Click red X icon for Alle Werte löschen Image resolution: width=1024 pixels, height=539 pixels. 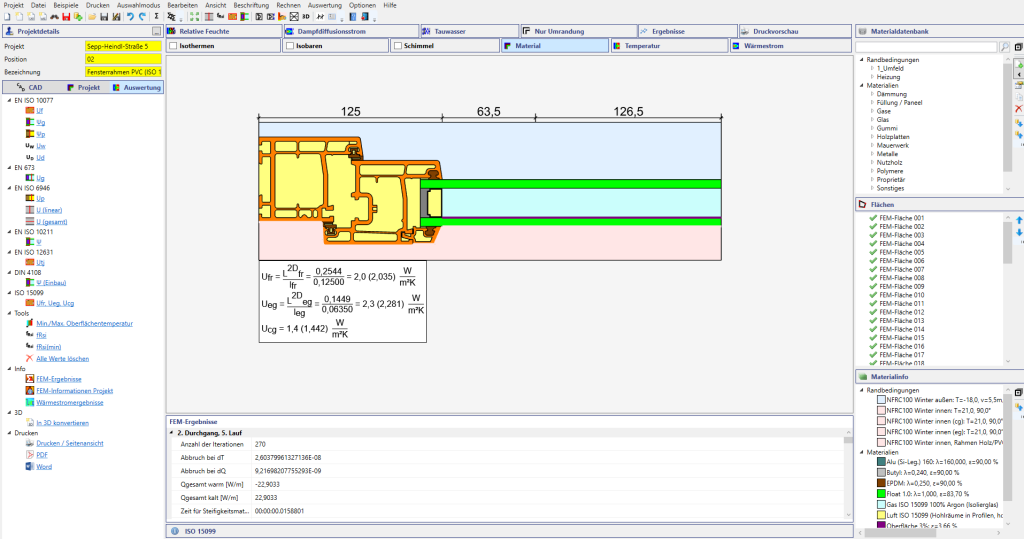tap(29, 359)
